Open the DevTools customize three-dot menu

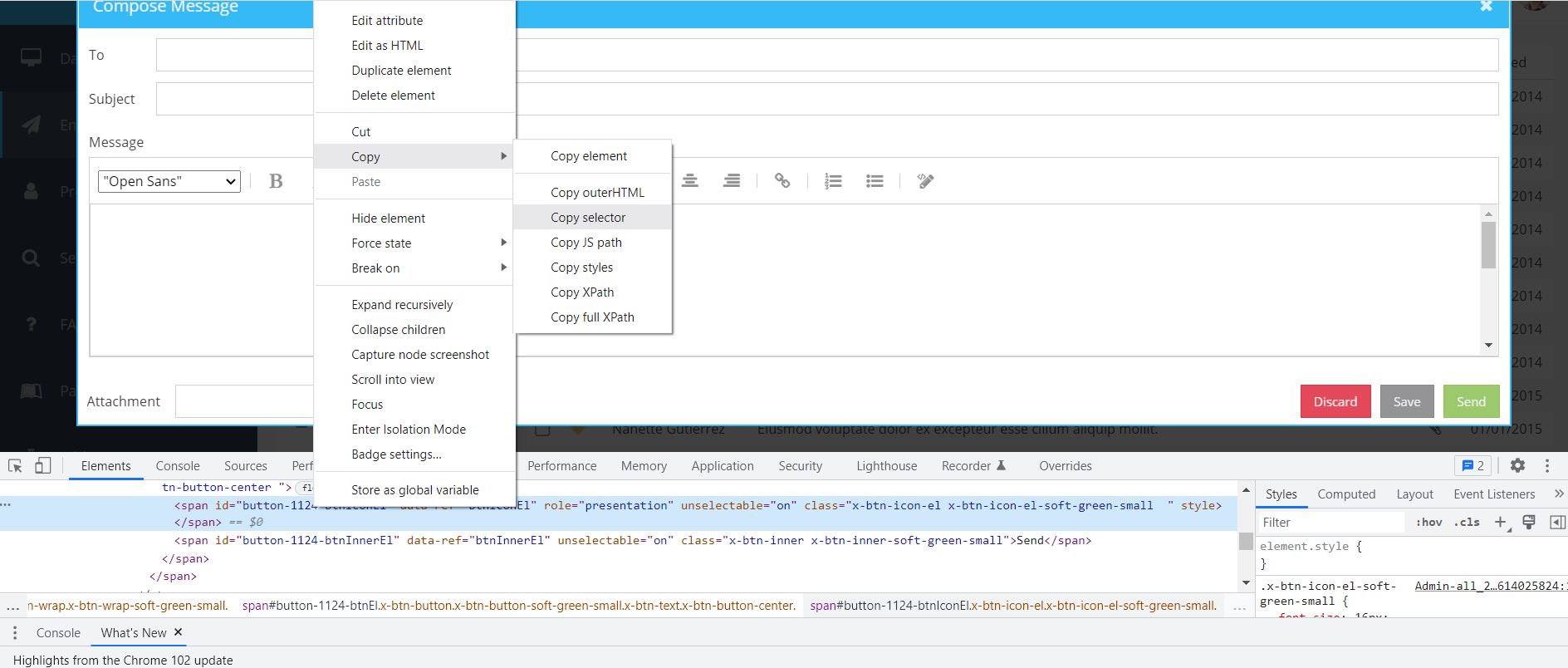click(x=1547, y=466)
